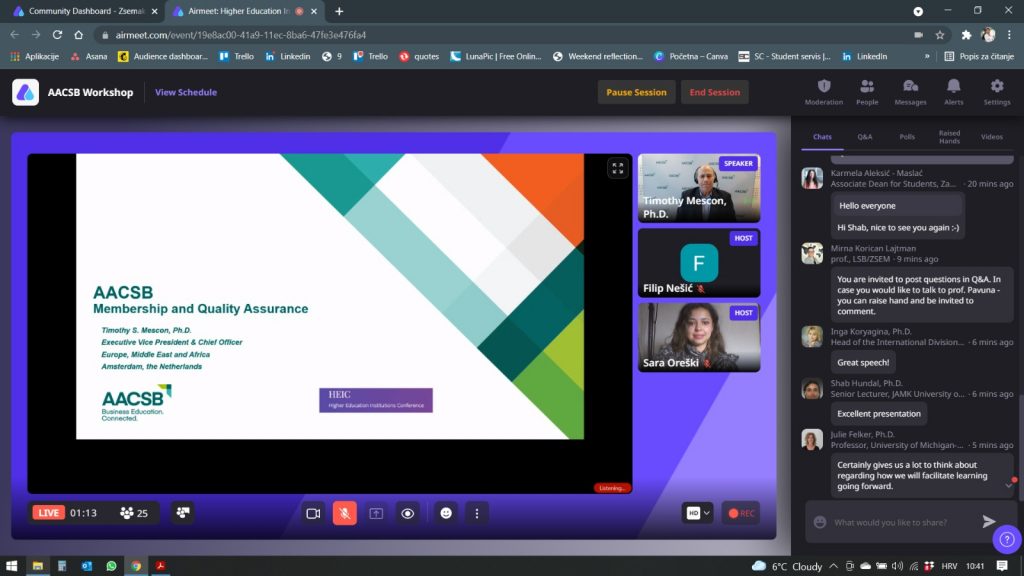Open the help question mark button

[x=1007, y=539]
